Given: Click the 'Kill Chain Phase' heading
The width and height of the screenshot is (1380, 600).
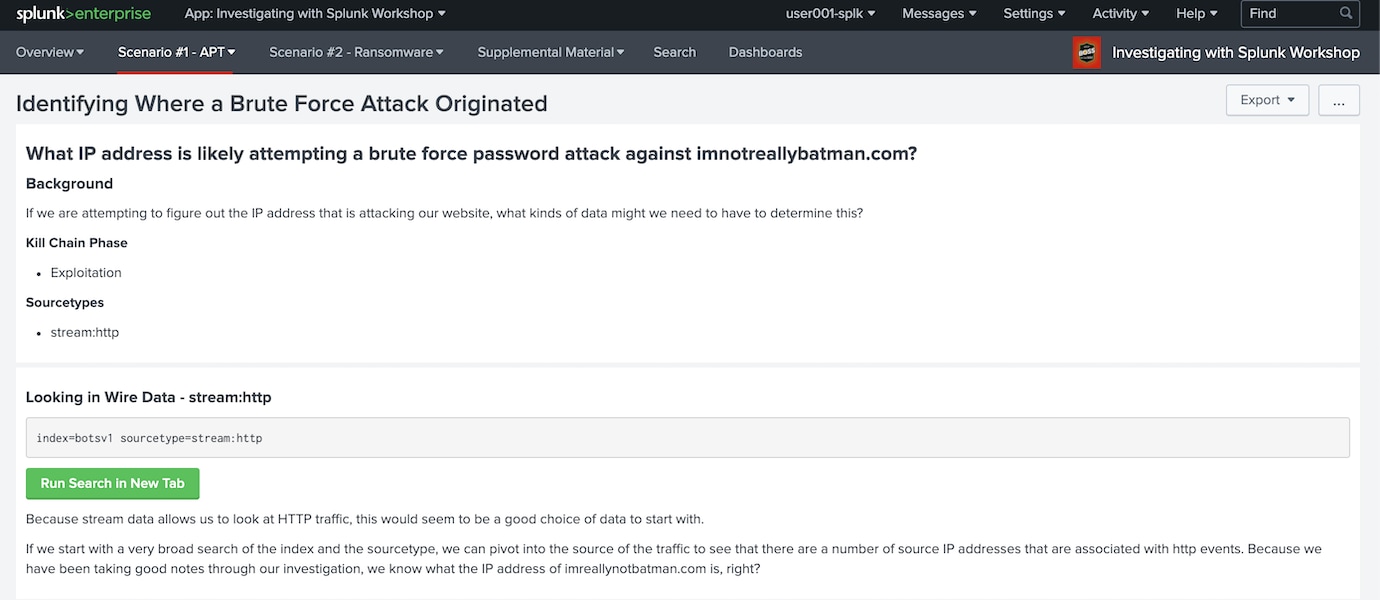Looking at the screenshot, I should click(x=77, y=243).
